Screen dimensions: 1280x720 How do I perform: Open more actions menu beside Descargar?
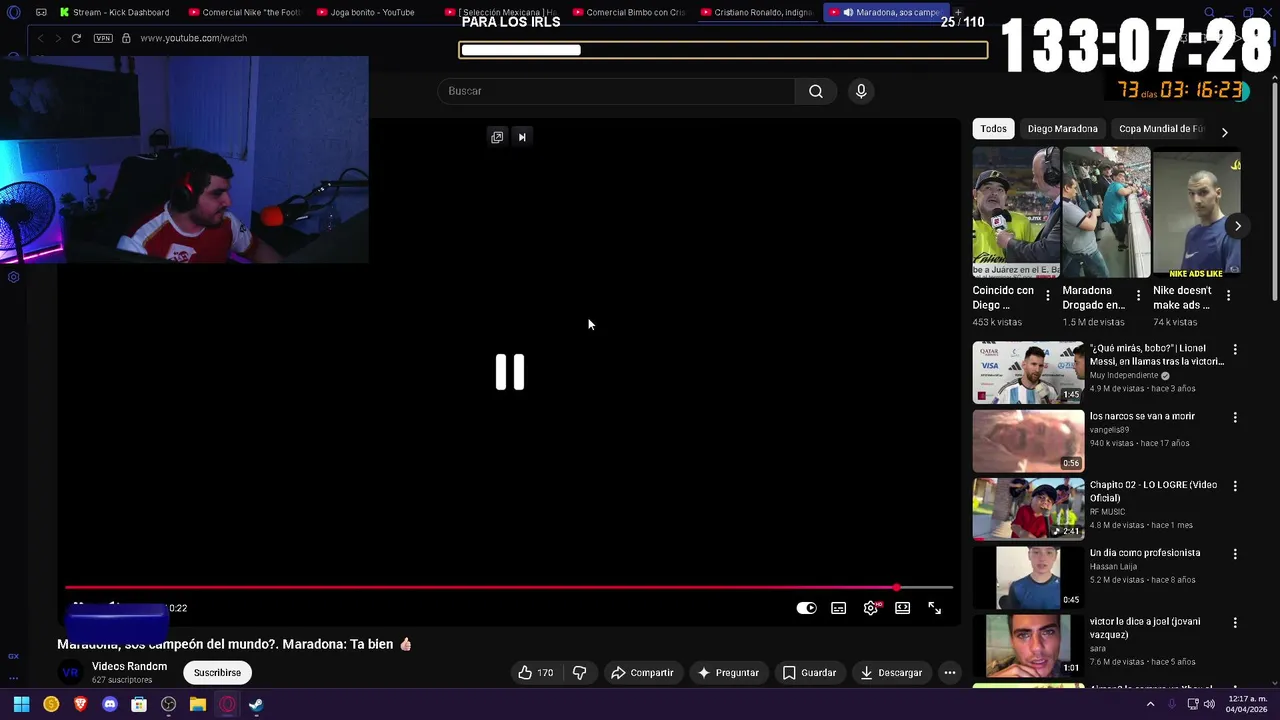click(950, 673)
